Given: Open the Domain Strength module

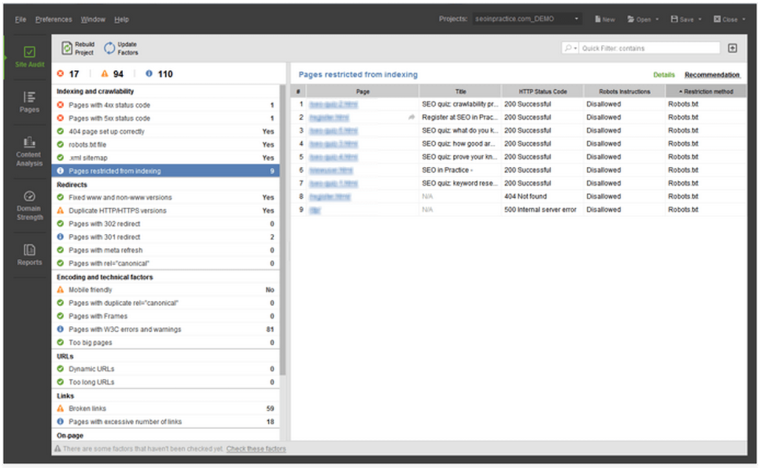Looking at the screenshot, I should tap(29, 203).
